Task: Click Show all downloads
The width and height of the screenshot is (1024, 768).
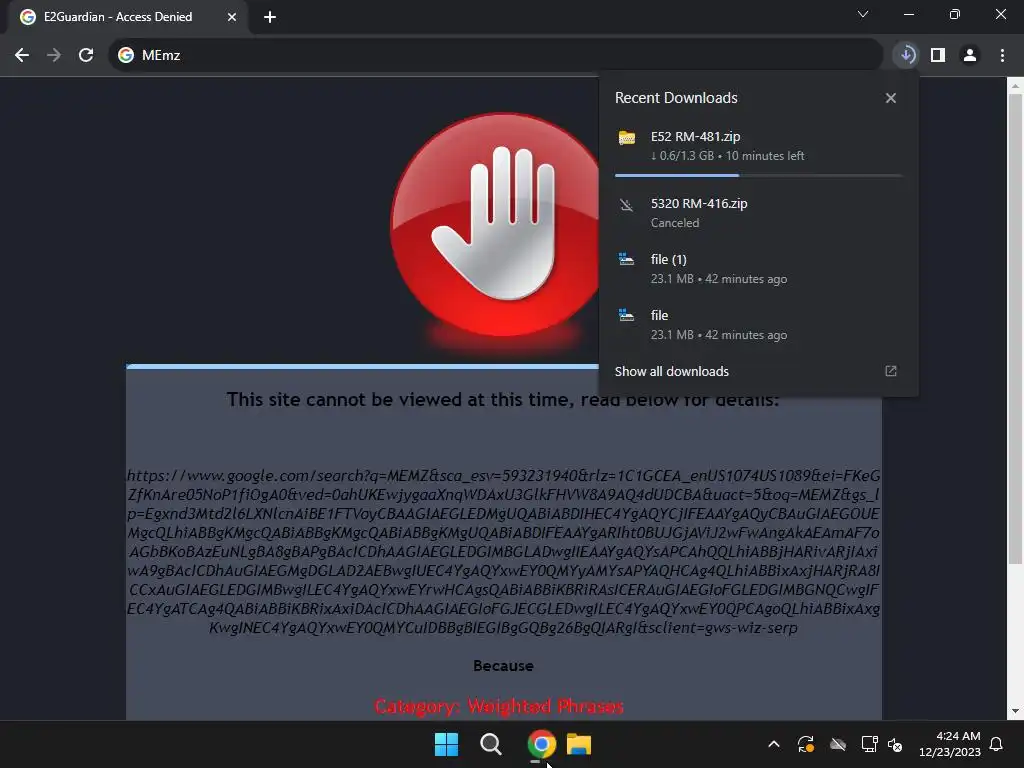Action: pyautogui.click(x=671, y=372)
